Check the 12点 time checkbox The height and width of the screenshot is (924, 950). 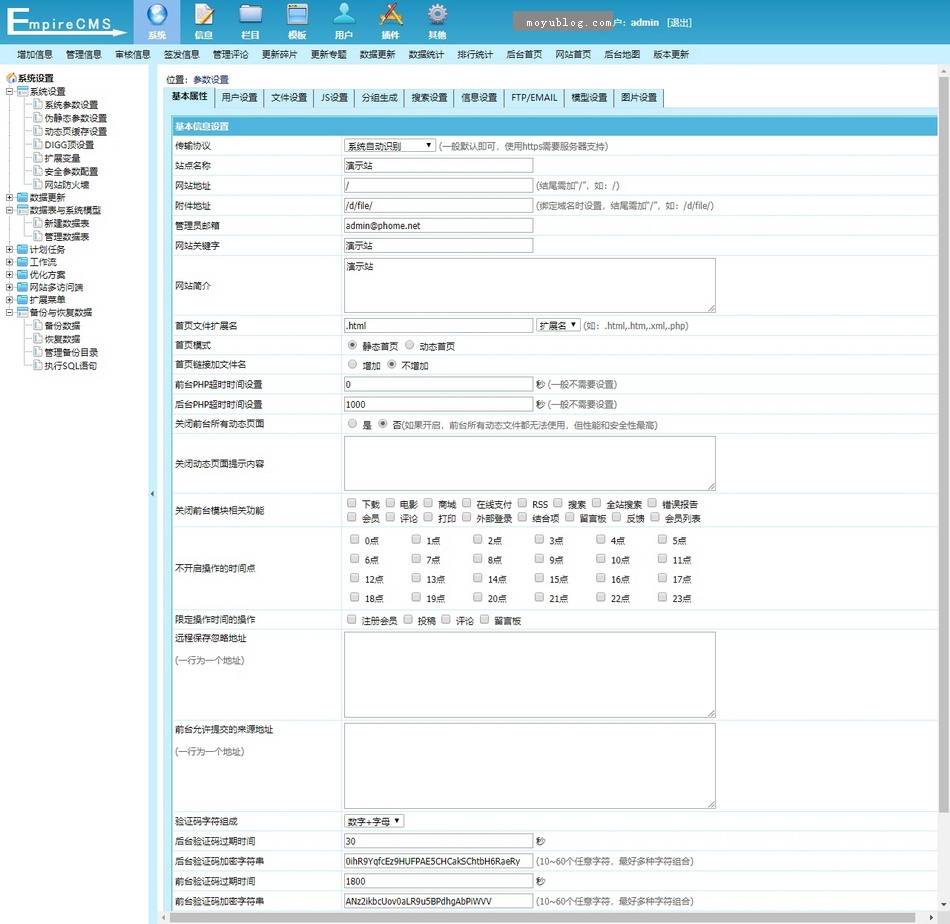coord(354,578)
